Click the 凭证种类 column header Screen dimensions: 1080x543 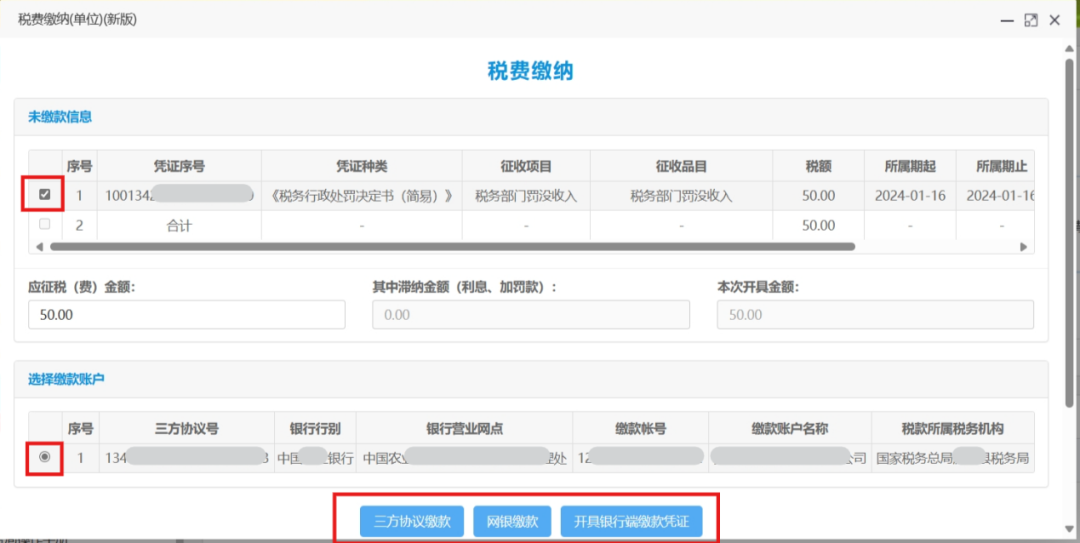[x=362, y=166]
